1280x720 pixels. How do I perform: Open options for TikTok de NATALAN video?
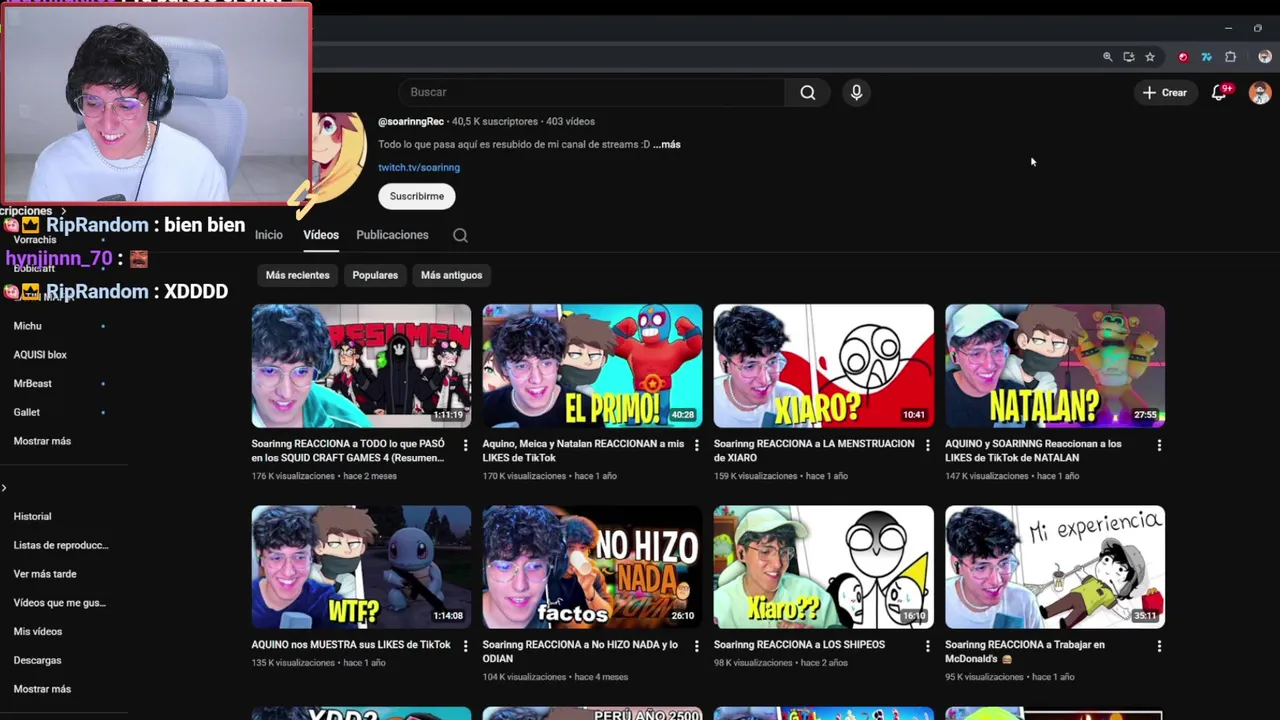1159,445
